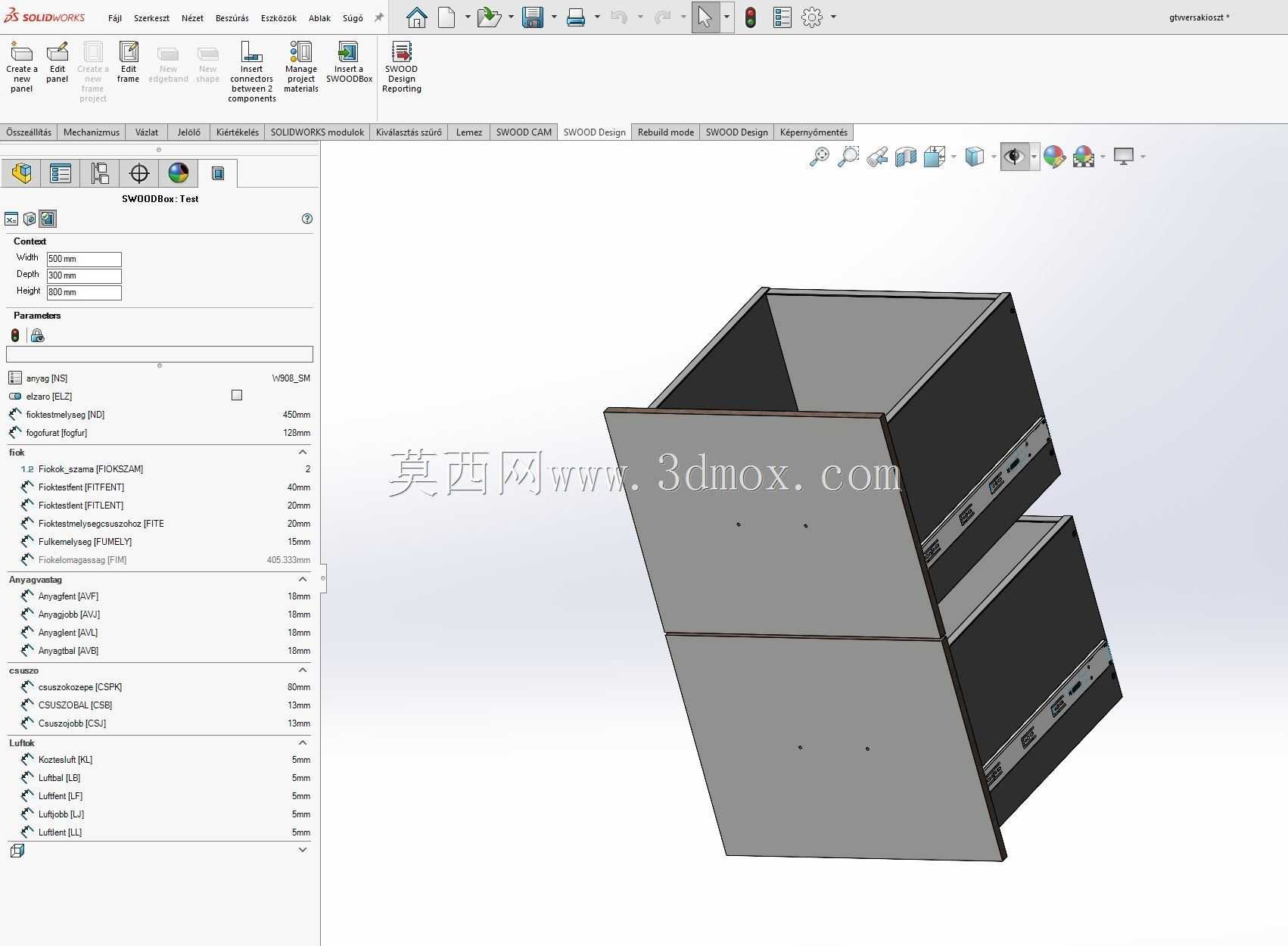Click the Apply Scene color sphere icon

(1084, 157)
